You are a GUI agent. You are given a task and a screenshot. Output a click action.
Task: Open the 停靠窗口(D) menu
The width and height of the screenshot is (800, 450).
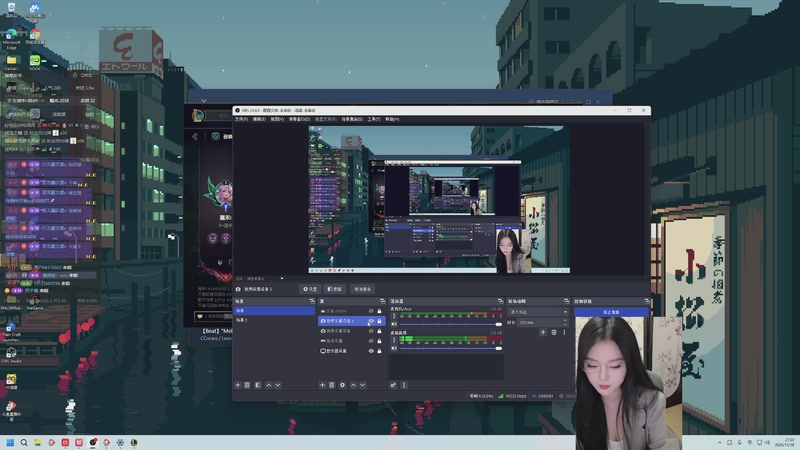pos(299,119)
